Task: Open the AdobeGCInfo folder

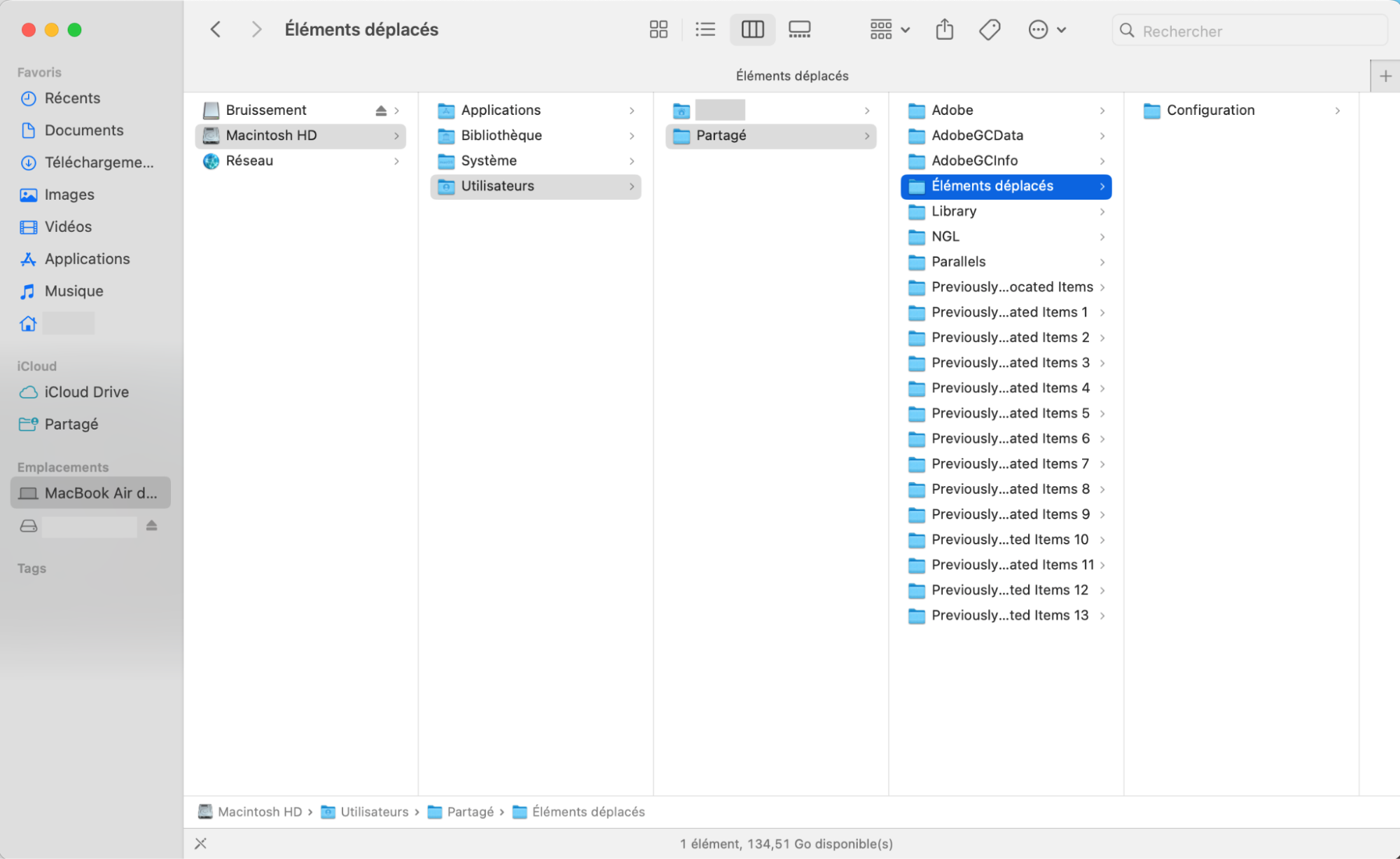Action: (1006, 161)
